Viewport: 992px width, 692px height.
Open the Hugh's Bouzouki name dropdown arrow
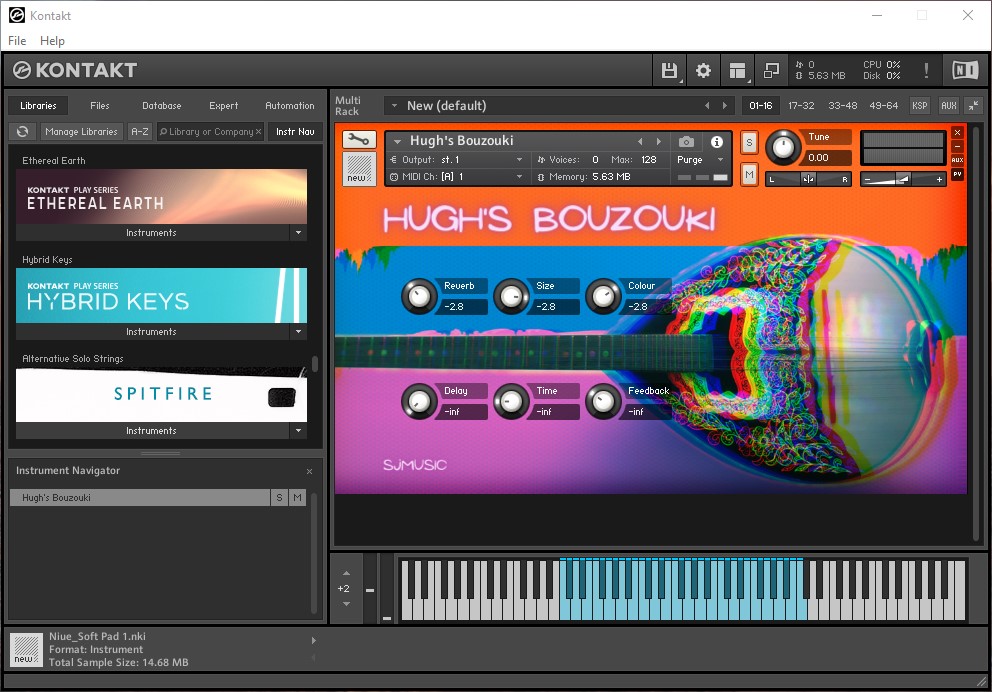(397, 142)
